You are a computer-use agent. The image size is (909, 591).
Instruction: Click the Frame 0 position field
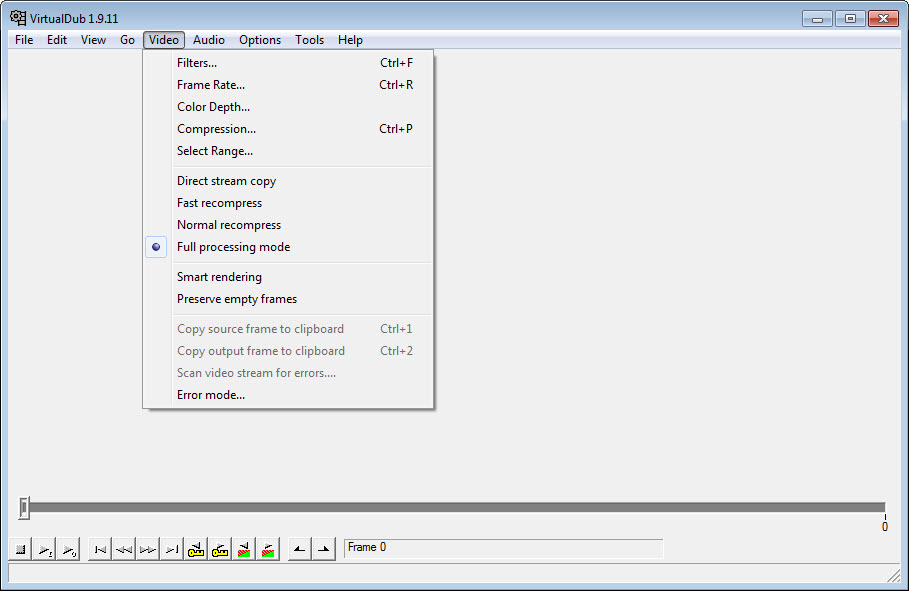pos(503,548)
